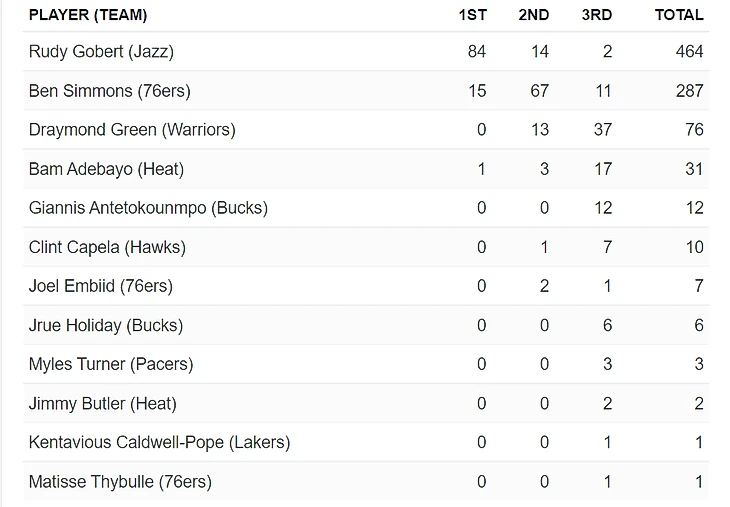This screenshot has width=730, height=507.
Task: Click Draymond Green's total value 76
Action: click(694, 130)
